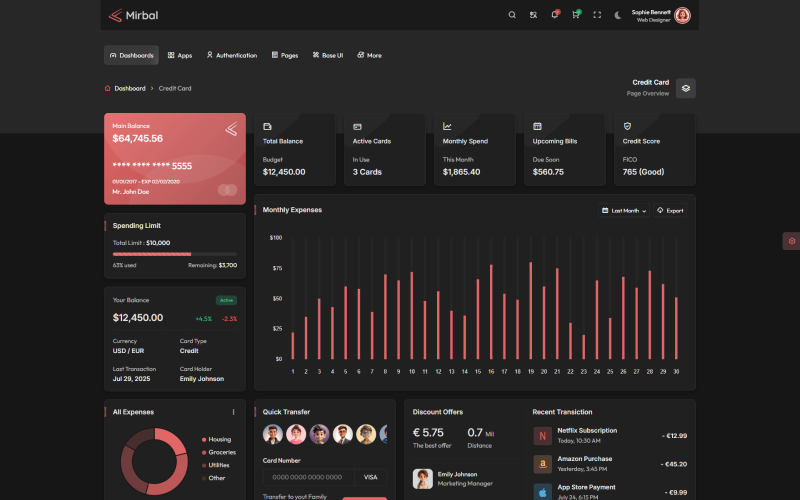
Task: Open the shopping cart icon
Action: (x=576, y=15)
